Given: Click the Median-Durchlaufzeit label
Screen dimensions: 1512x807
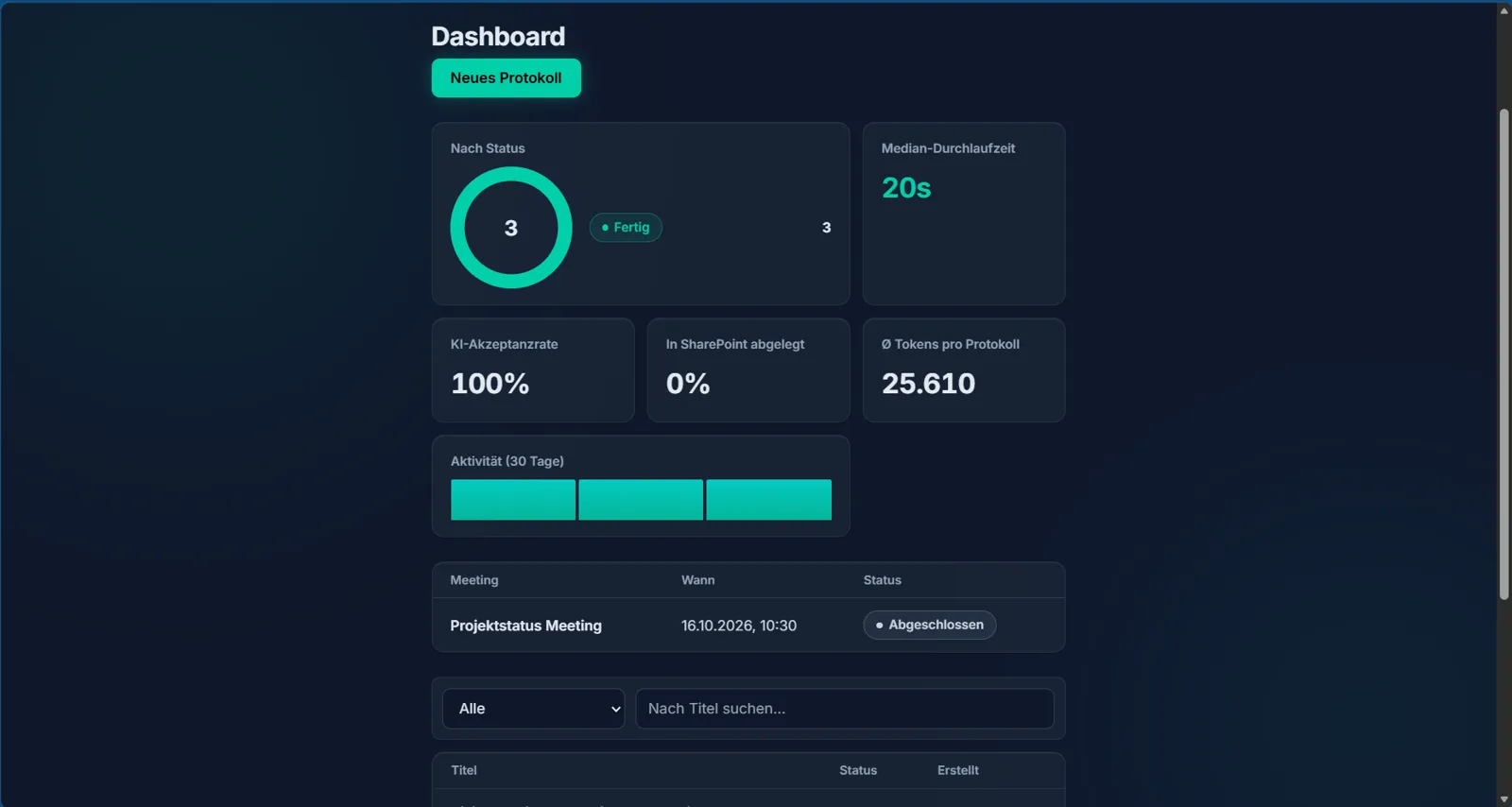Looking at the screenshot, I should click(948, 148).
